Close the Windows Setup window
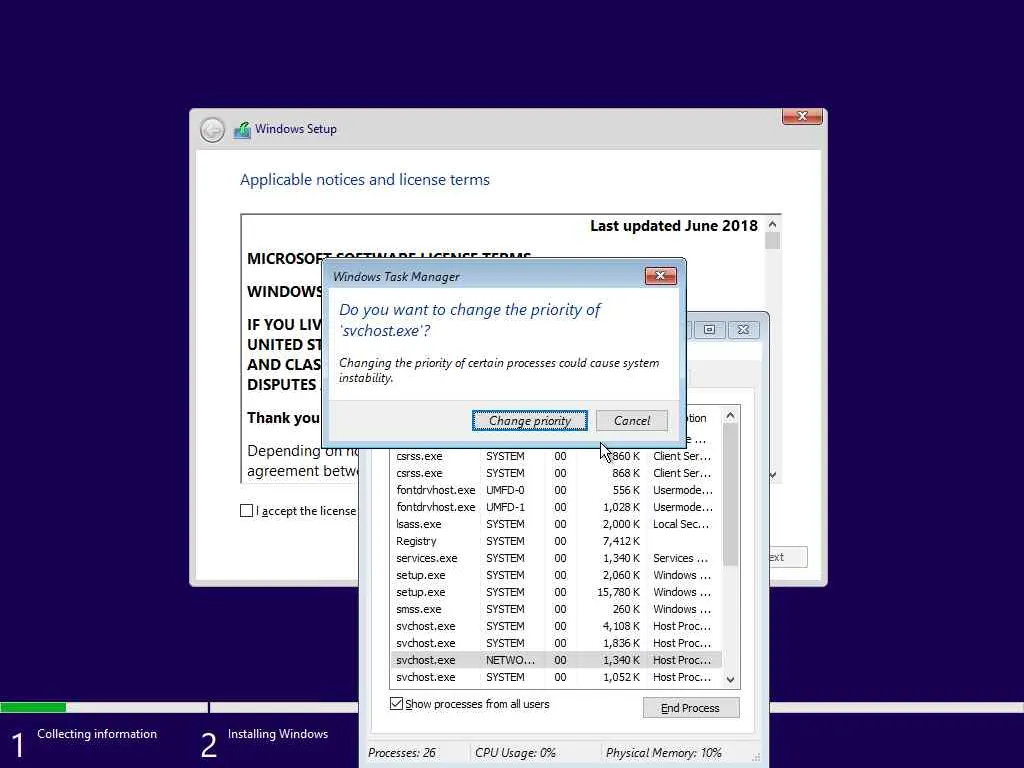 (802, 116)
